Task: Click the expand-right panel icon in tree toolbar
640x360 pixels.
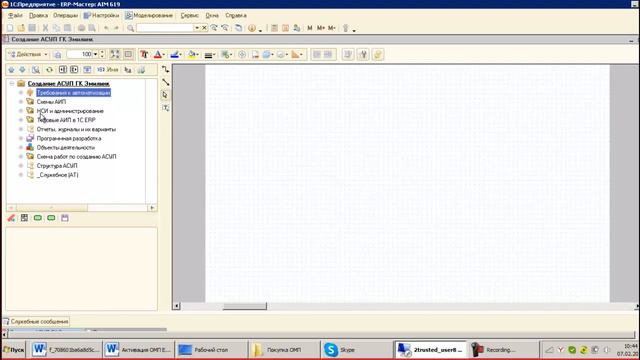Action: [x=74, y=70]
